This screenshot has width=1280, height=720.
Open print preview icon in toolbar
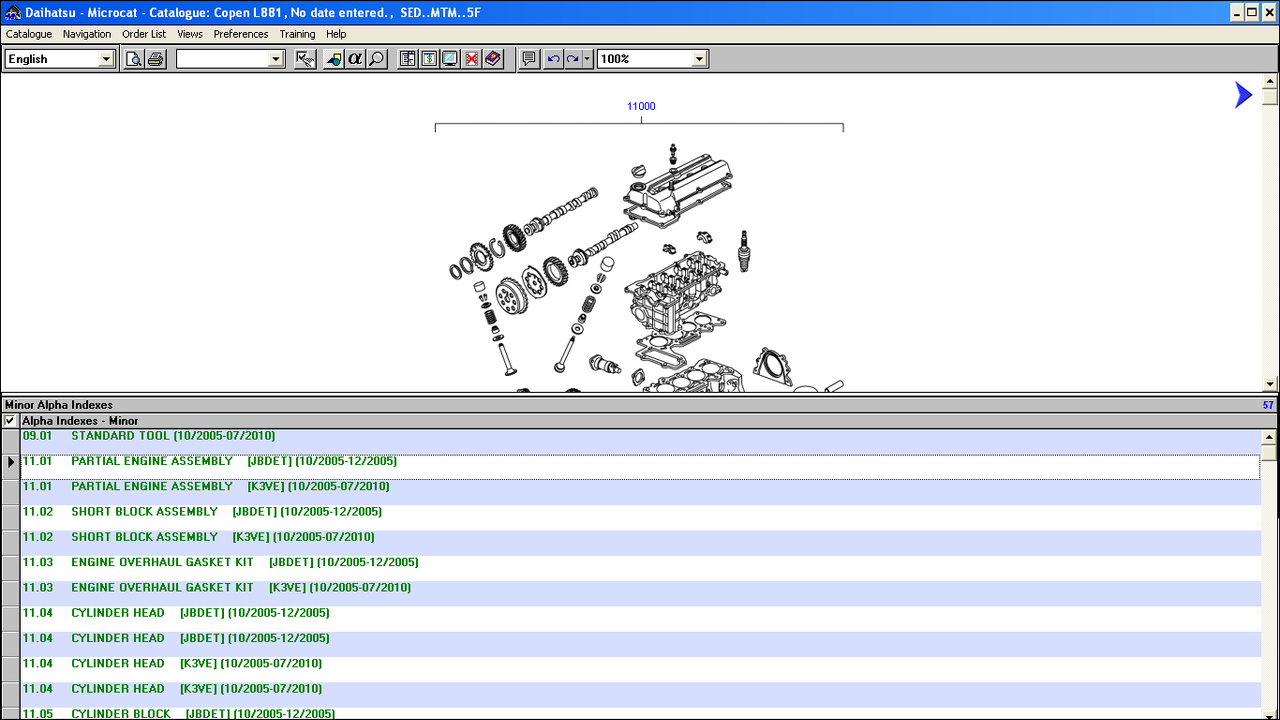(x=134, y=59)
